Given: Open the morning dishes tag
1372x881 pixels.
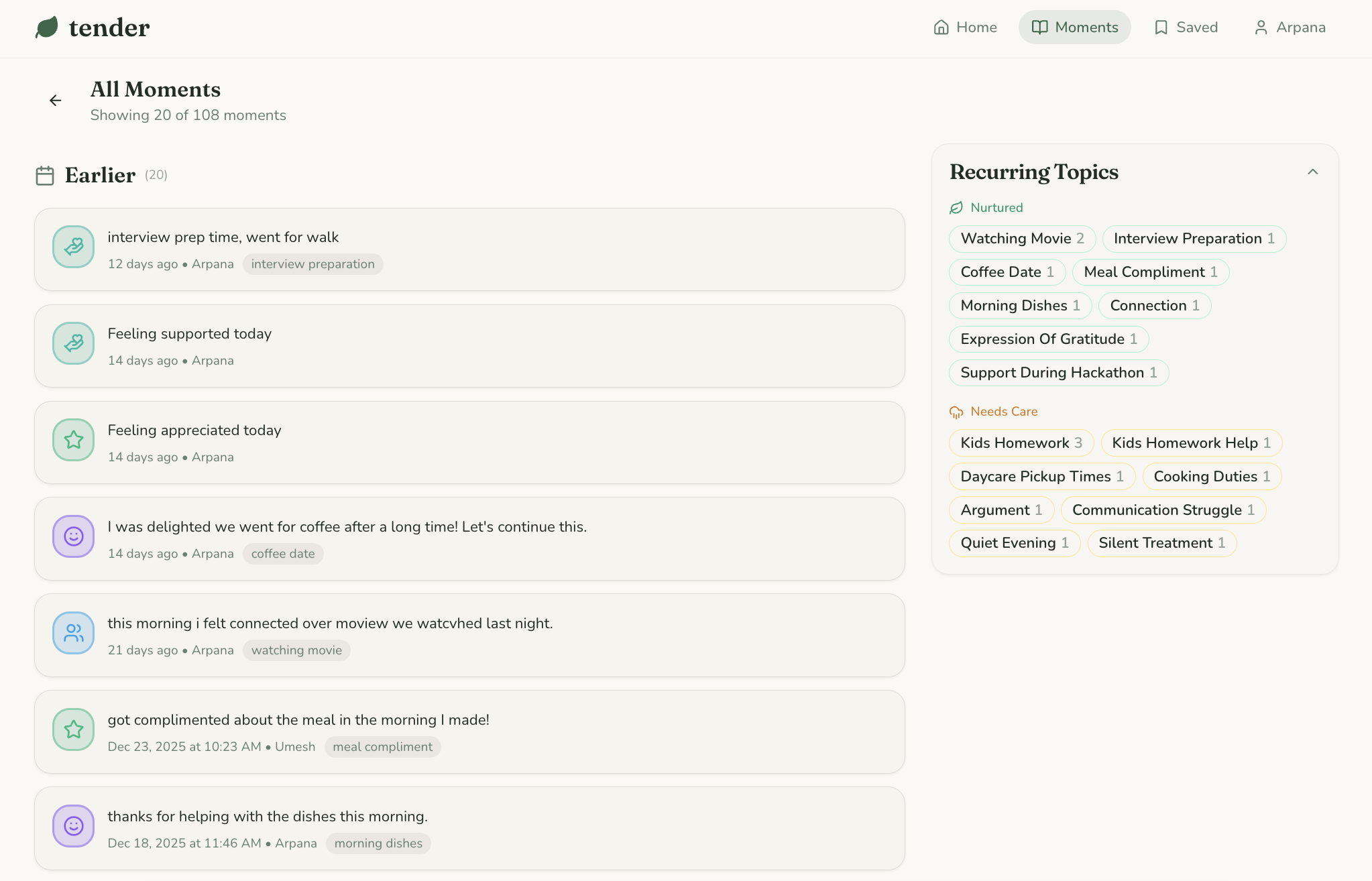Looking at the screenshot, I should point(378,843).
